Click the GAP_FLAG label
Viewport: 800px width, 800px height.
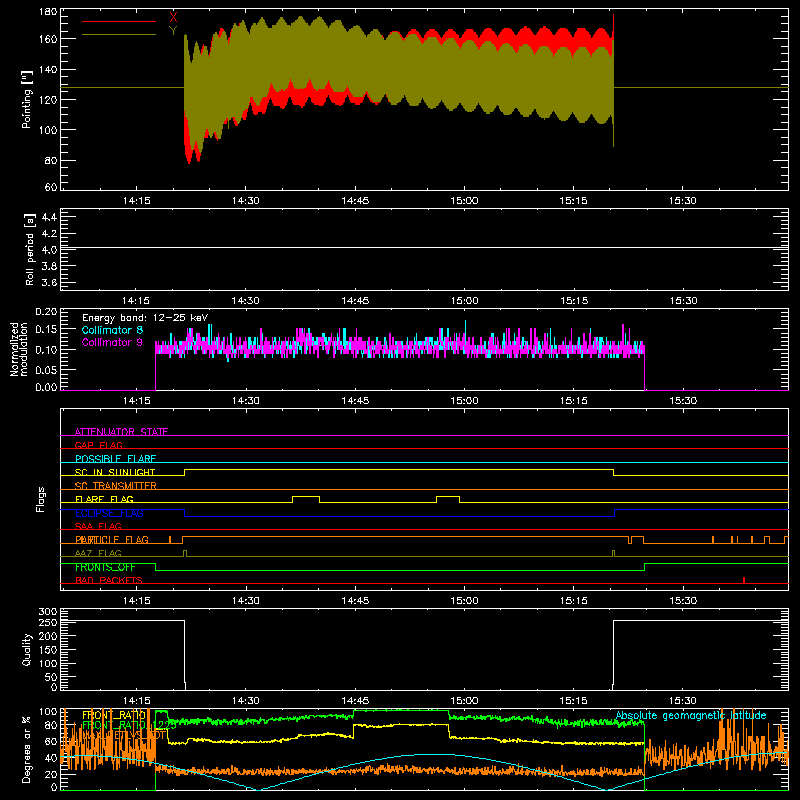98,445
